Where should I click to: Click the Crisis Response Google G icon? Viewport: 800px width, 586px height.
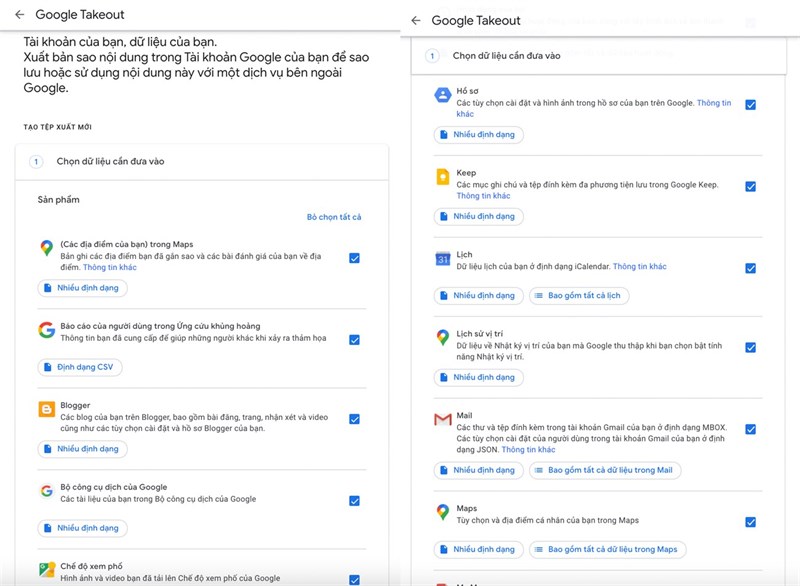pyautogui.click(x=46, y=329)
